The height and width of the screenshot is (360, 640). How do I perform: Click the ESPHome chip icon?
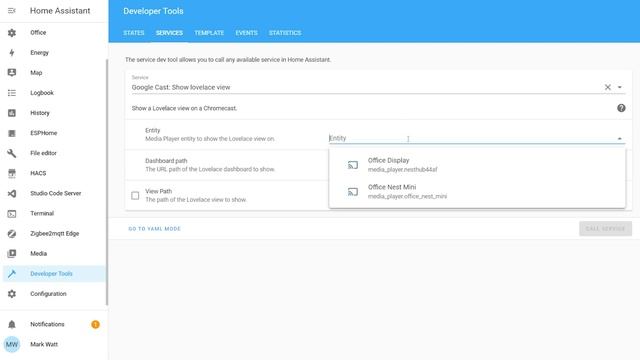(12, 133)
